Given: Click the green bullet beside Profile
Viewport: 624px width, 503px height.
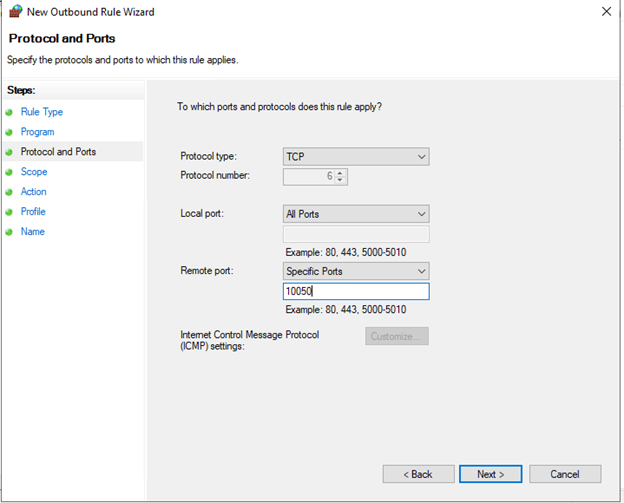Looking at the screenshot, I should point(9,212).
